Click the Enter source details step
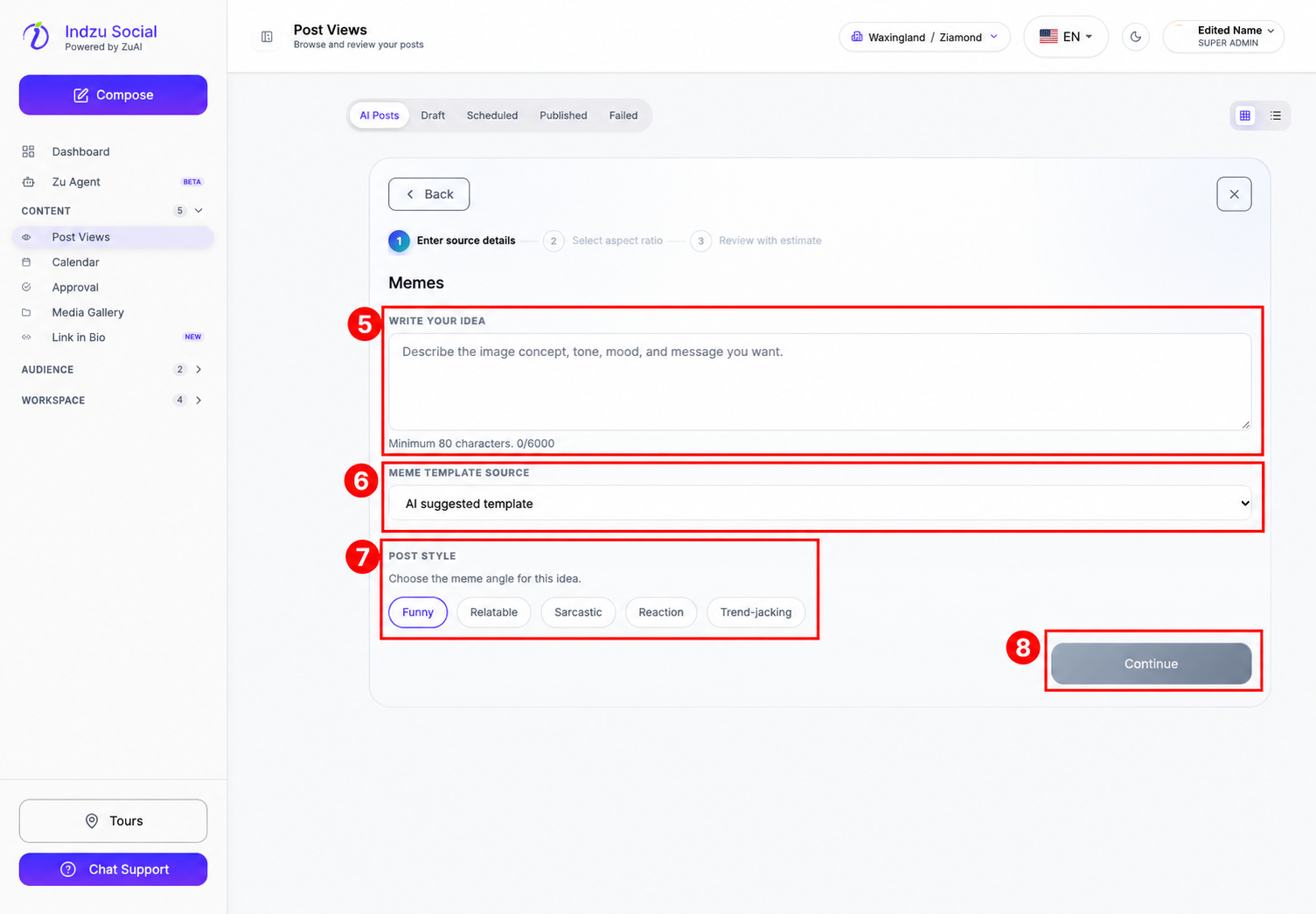 pos(452,241)
